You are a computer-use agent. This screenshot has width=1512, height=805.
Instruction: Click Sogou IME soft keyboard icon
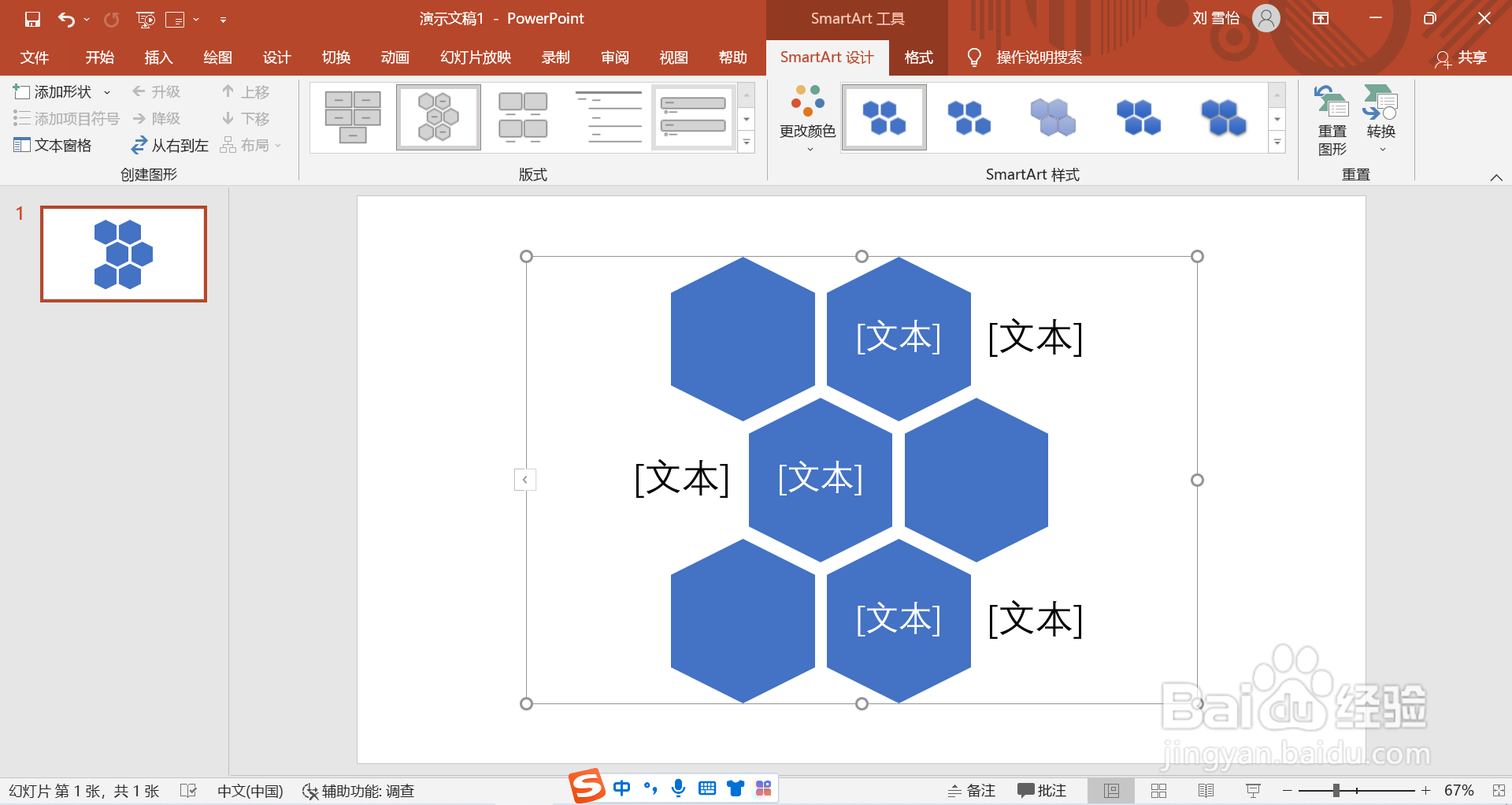click(x=707, y=788)
